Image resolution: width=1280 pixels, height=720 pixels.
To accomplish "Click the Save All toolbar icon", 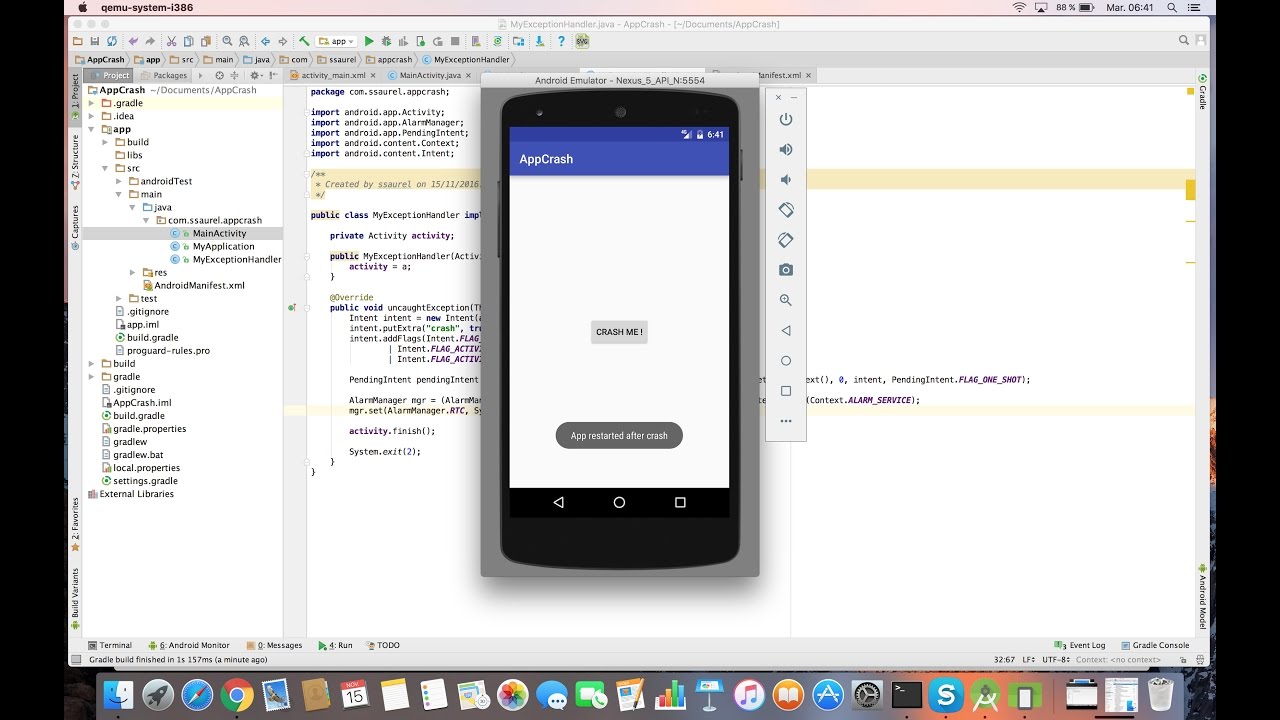I will pos(95,41).
